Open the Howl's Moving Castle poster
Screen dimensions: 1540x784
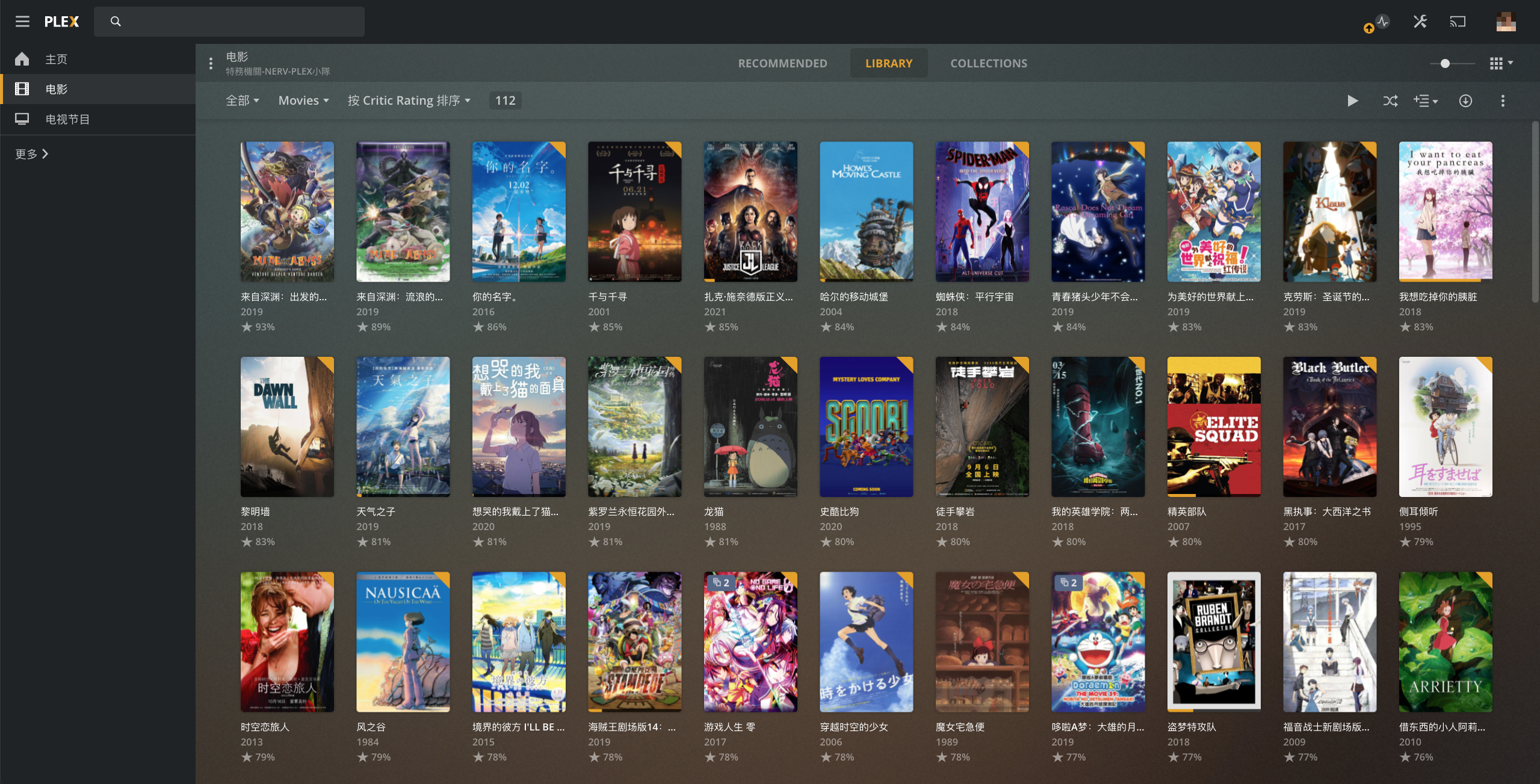[x=866, y=212]
